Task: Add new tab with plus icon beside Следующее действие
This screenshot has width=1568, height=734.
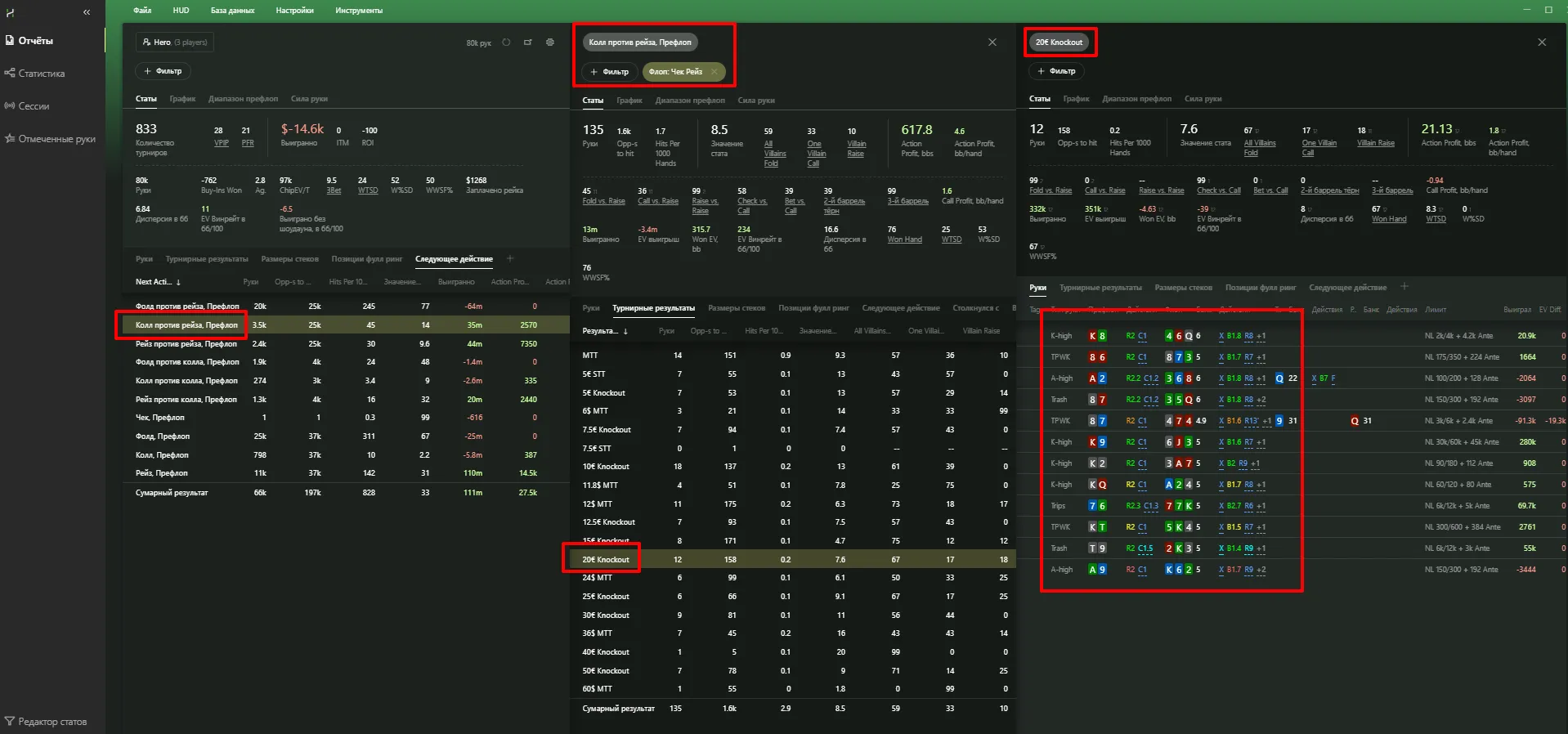Action: (x=510, y=259)
